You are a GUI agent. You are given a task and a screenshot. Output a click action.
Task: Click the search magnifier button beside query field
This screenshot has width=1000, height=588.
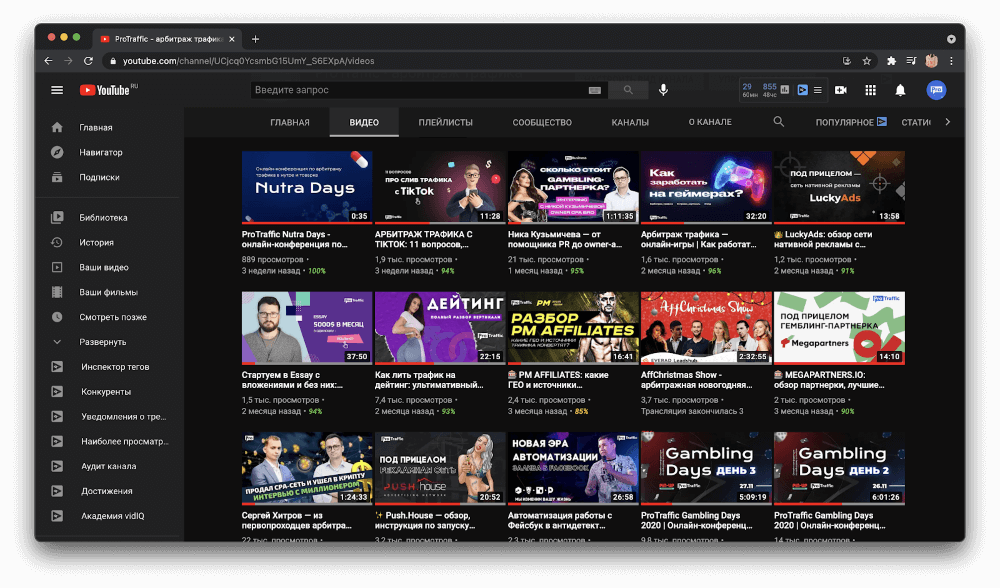(x=628, y=90)
